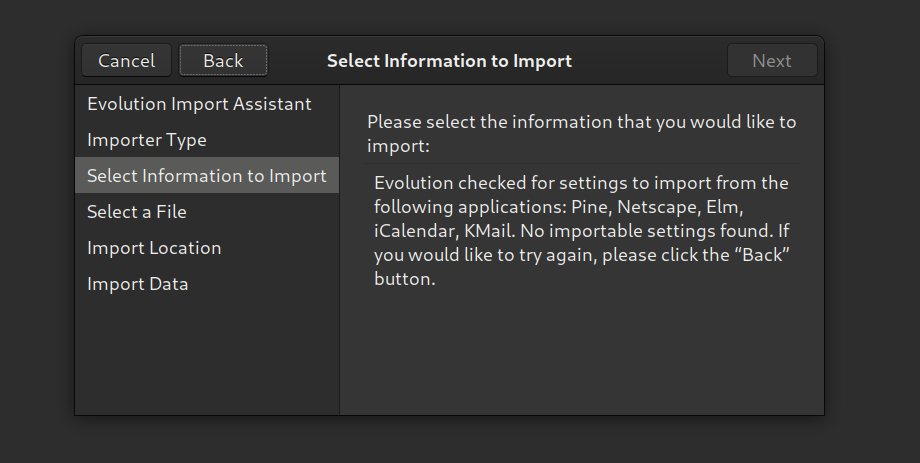Image resolution: width=920 pixels, height=463 pixels.
Task: Click the word 'iCalendar' in the message
Action: 414,231
